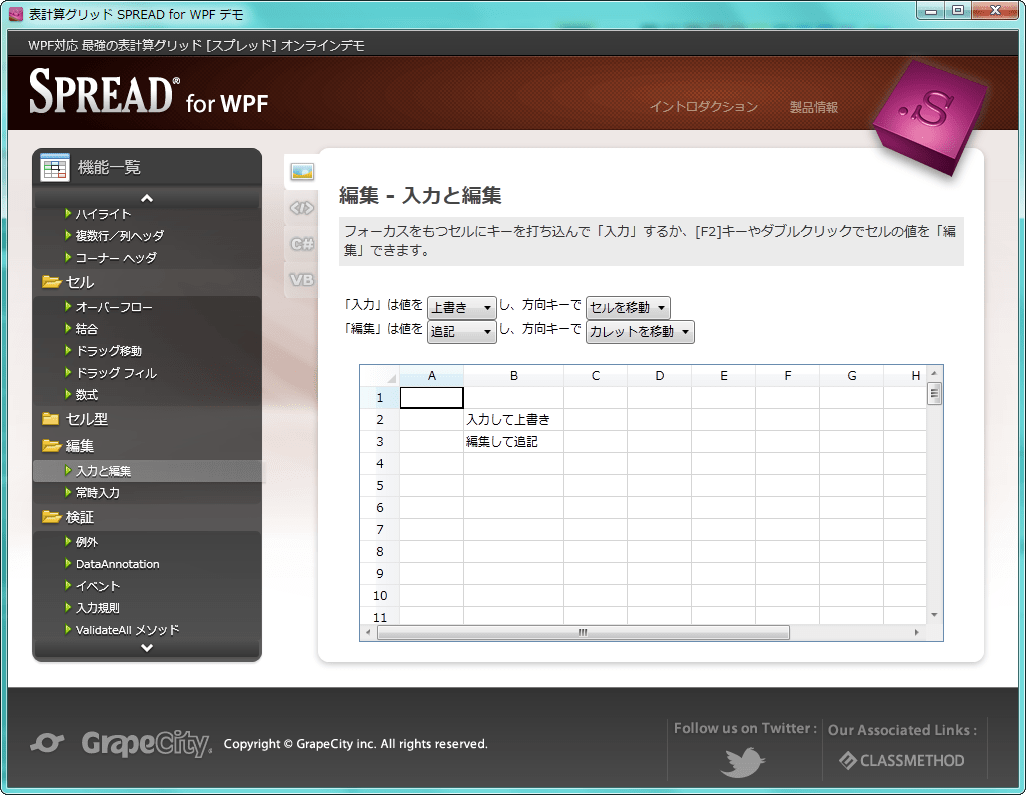The image size is (1026, 795).
Task: Select the demo preview image tab
Action: pyautogui.click(x=301, y=170)
